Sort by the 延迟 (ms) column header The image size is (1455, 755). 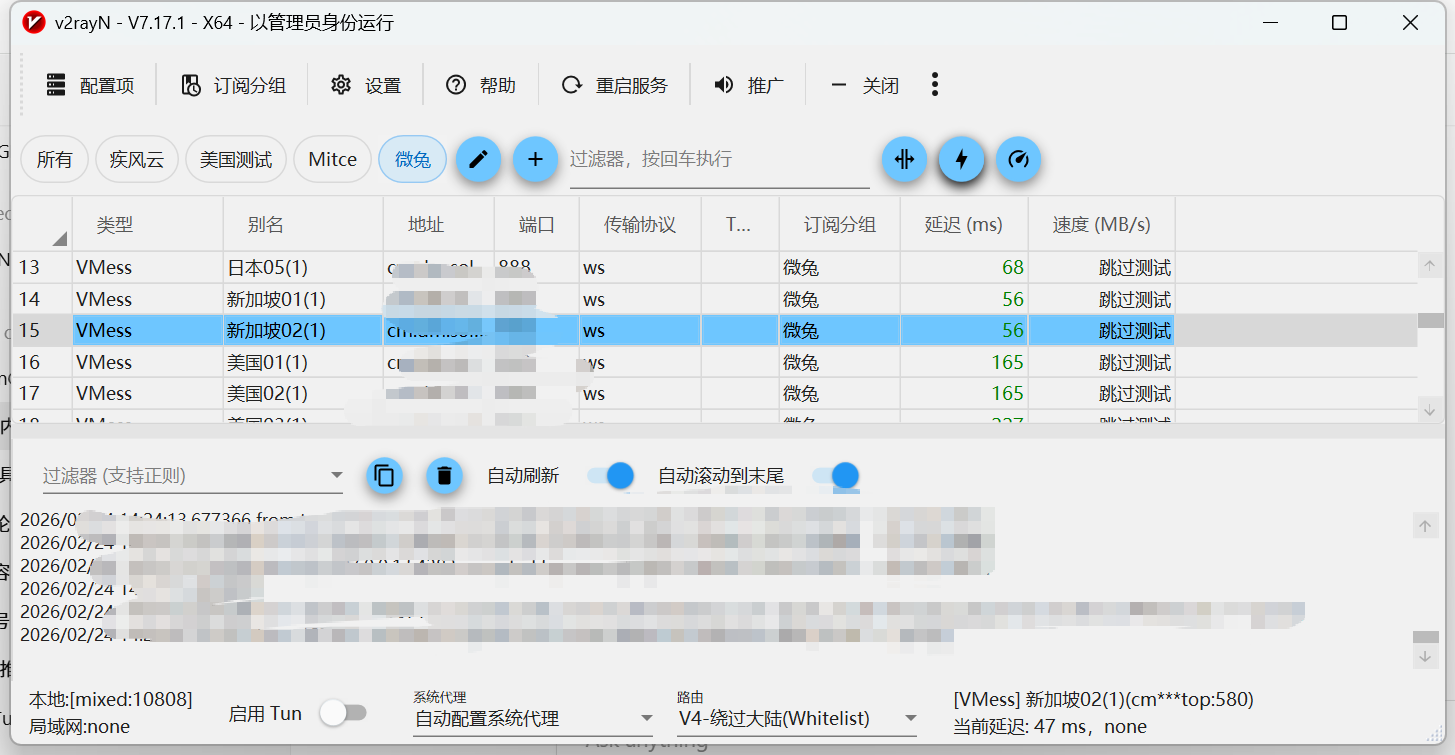click(964, 225)
